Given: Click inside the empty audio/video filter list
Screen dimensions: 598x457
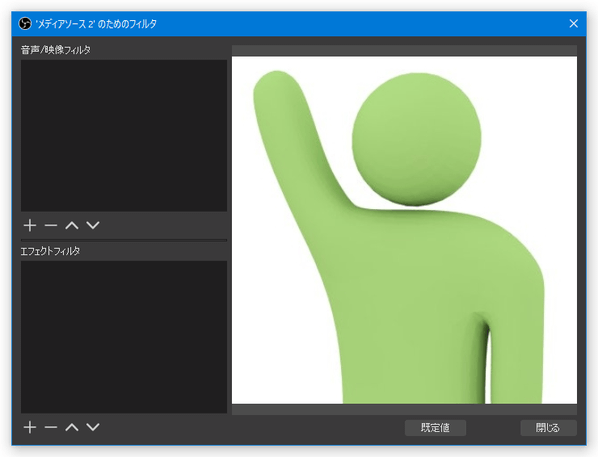Looking at the screenshot, I should pos(124,135).
